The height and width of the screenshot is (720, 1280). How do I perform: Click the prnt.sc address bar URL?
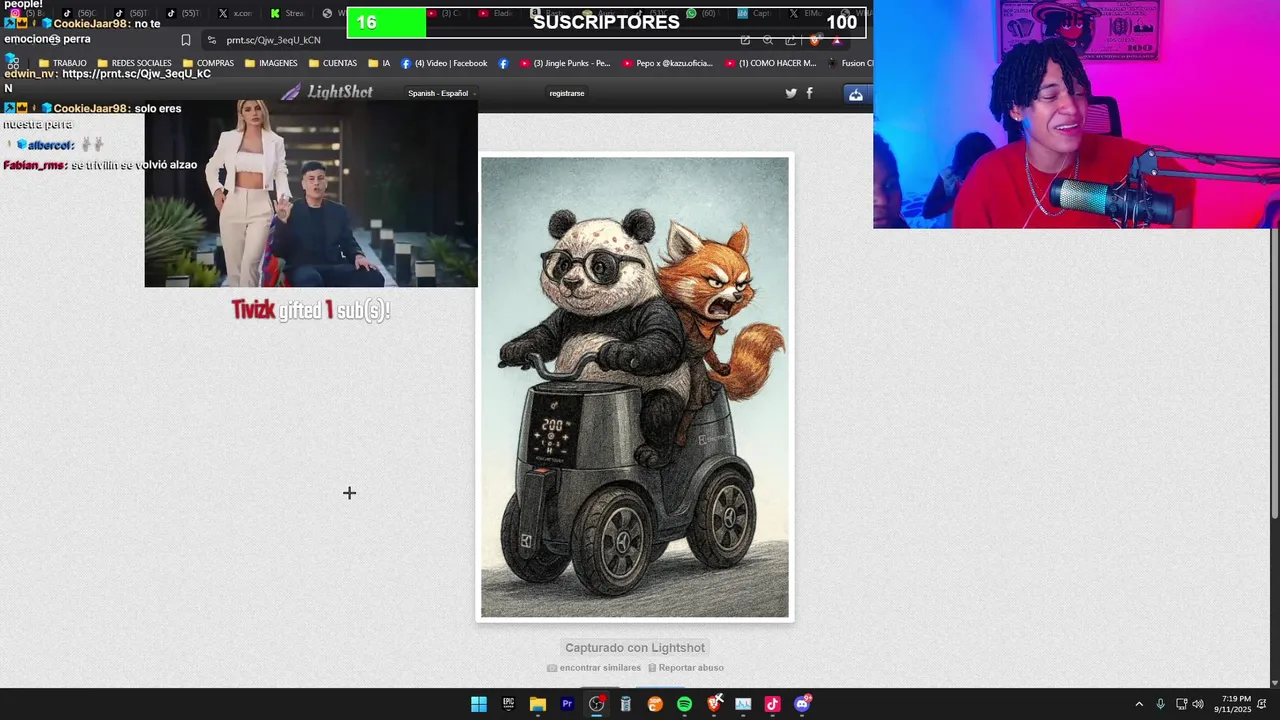point(274,40)
